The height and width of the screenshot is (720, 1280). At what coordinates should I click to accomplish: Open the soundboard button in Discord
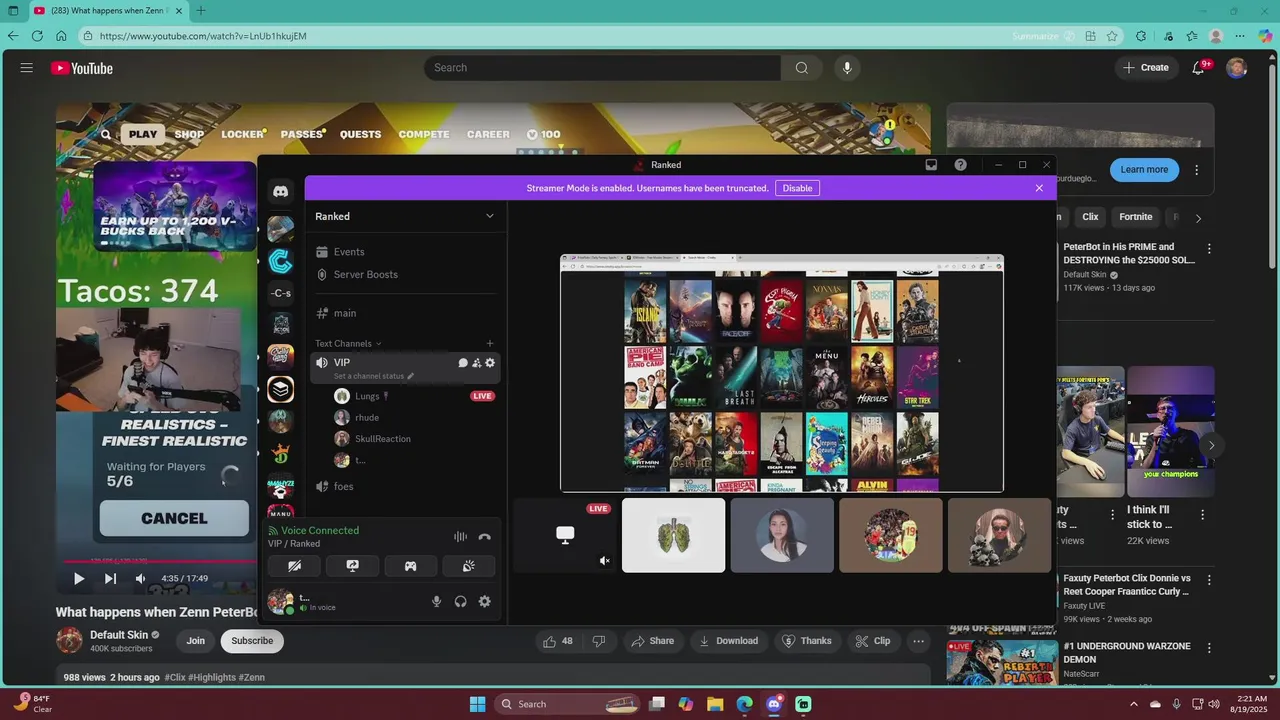468,566
